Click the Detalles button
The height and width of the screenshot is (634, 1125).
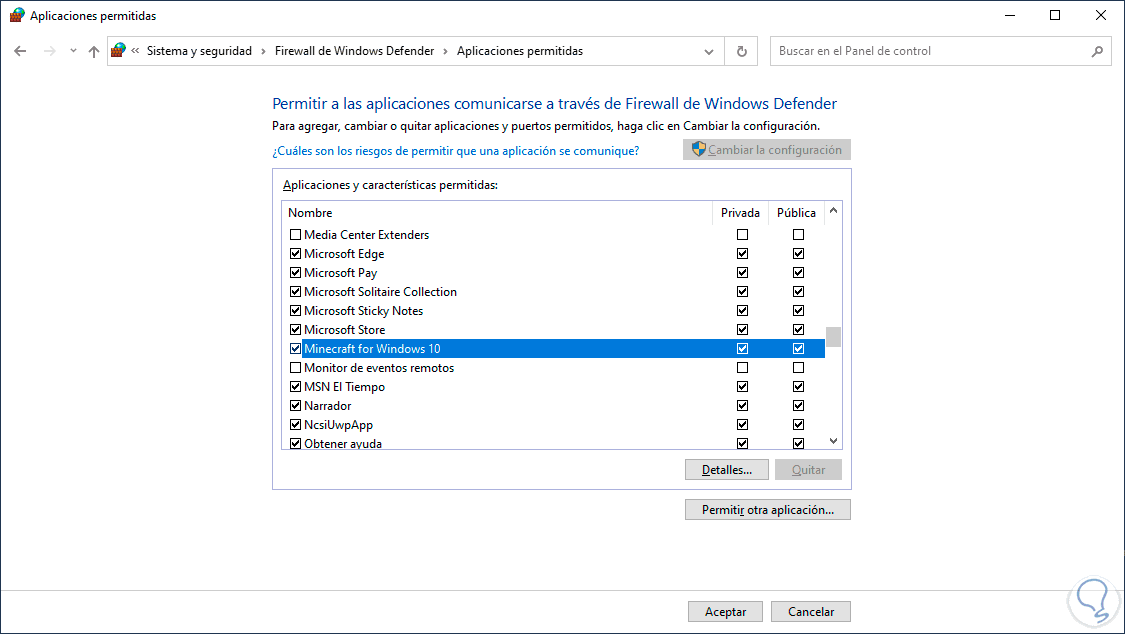(x=726, y=470)
